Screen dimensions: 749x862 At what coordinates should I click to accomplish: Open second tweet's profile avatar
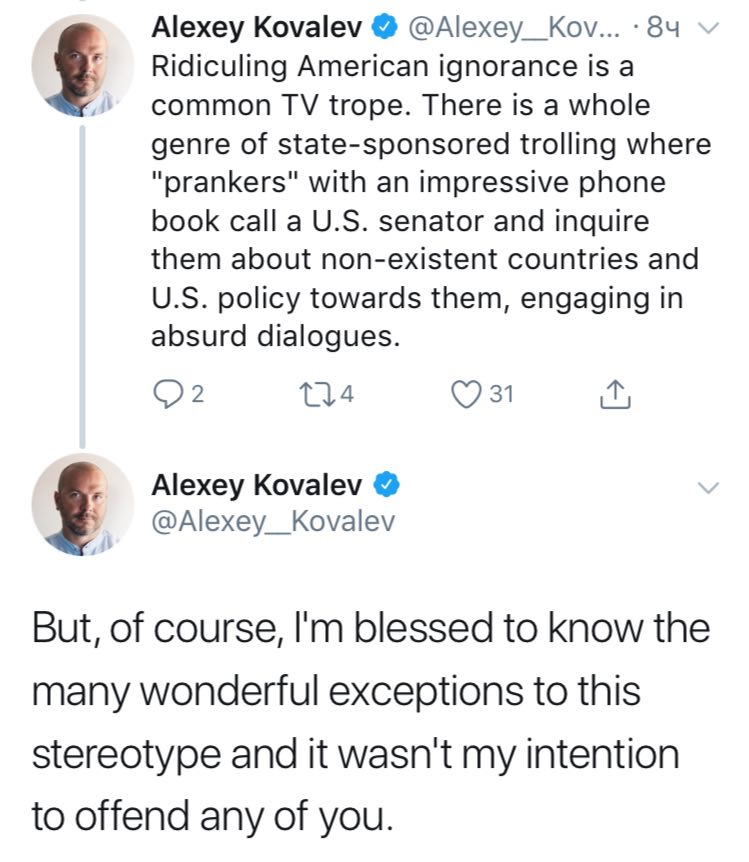pyautogui.click(x=82, y=505)
